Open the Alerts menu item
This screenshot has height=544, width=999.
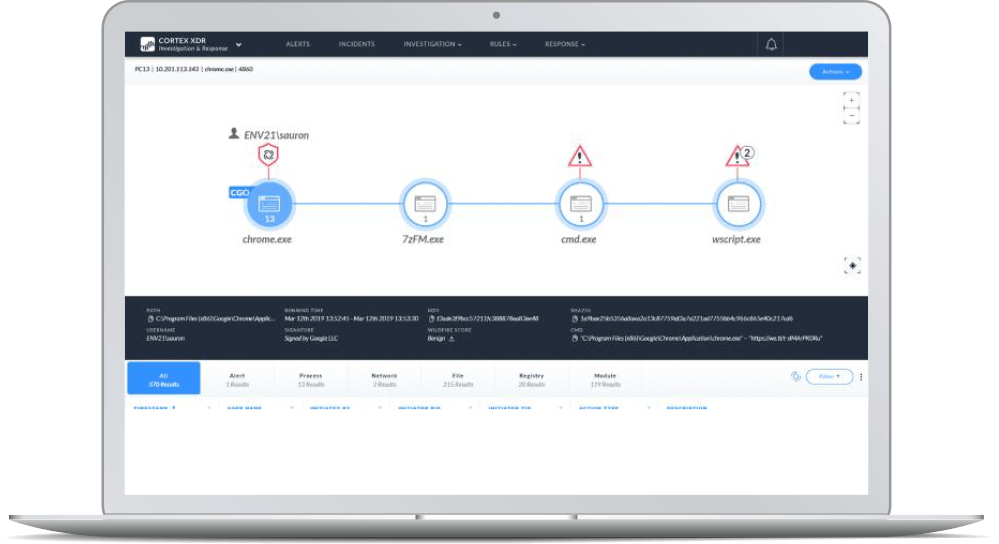click(x=298, y=44)
